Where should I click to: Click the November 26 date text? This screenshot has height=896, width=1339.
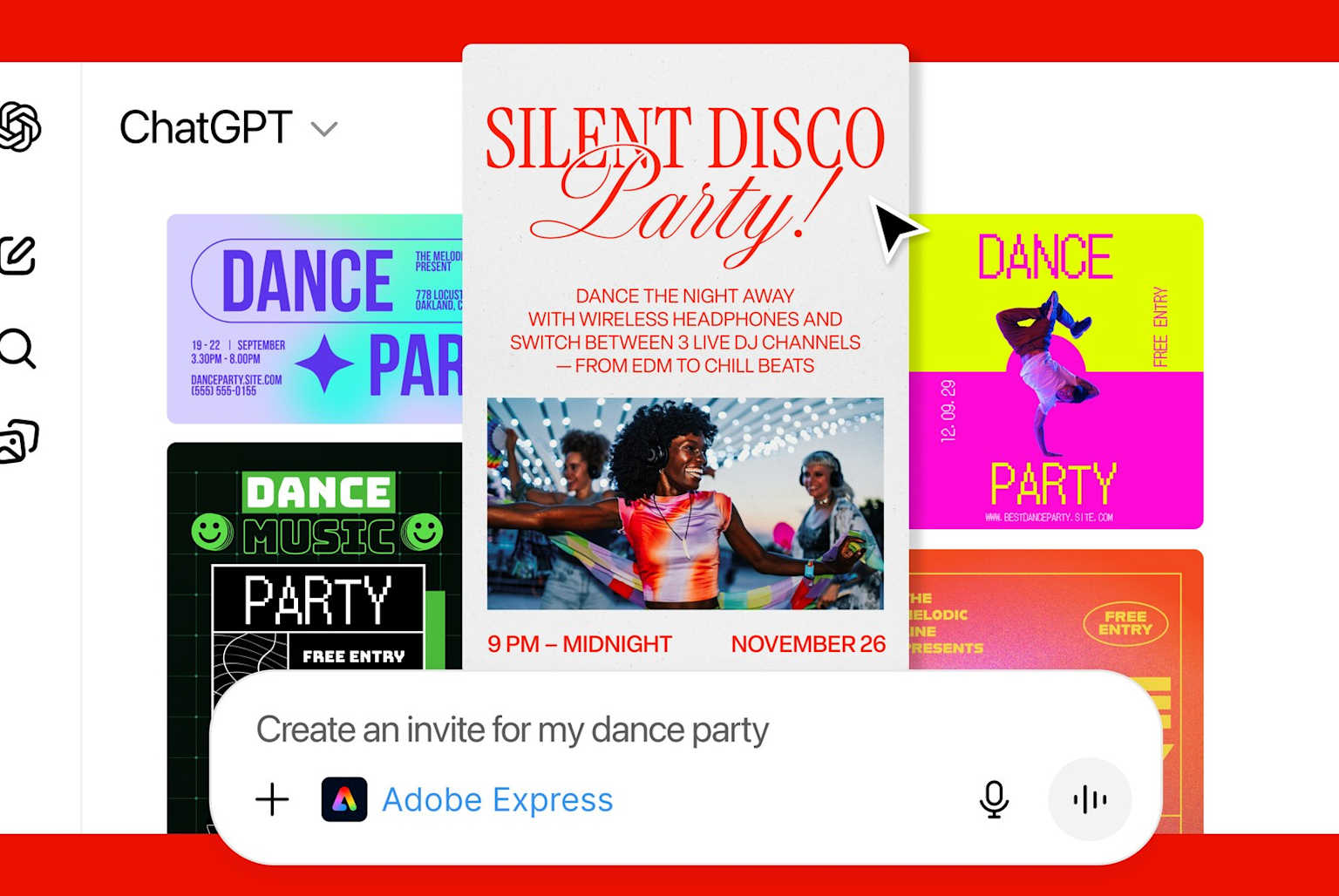[x=808, y=644]
